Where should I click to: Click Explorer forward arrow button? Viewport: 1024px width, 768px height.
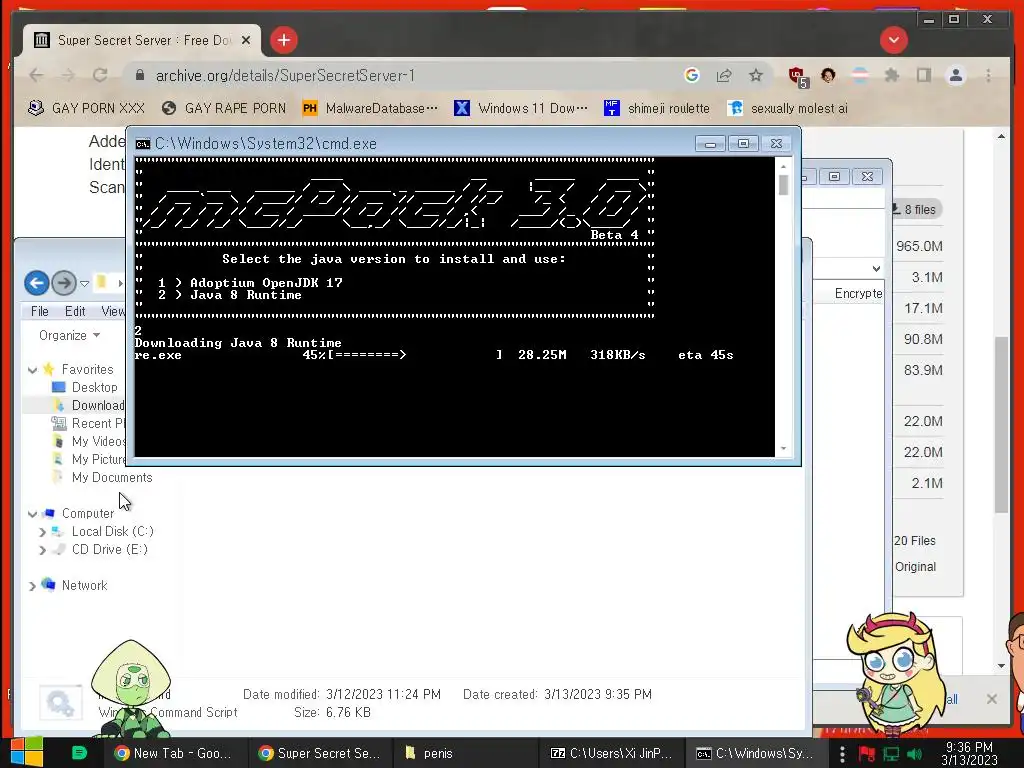click(64, 283)
